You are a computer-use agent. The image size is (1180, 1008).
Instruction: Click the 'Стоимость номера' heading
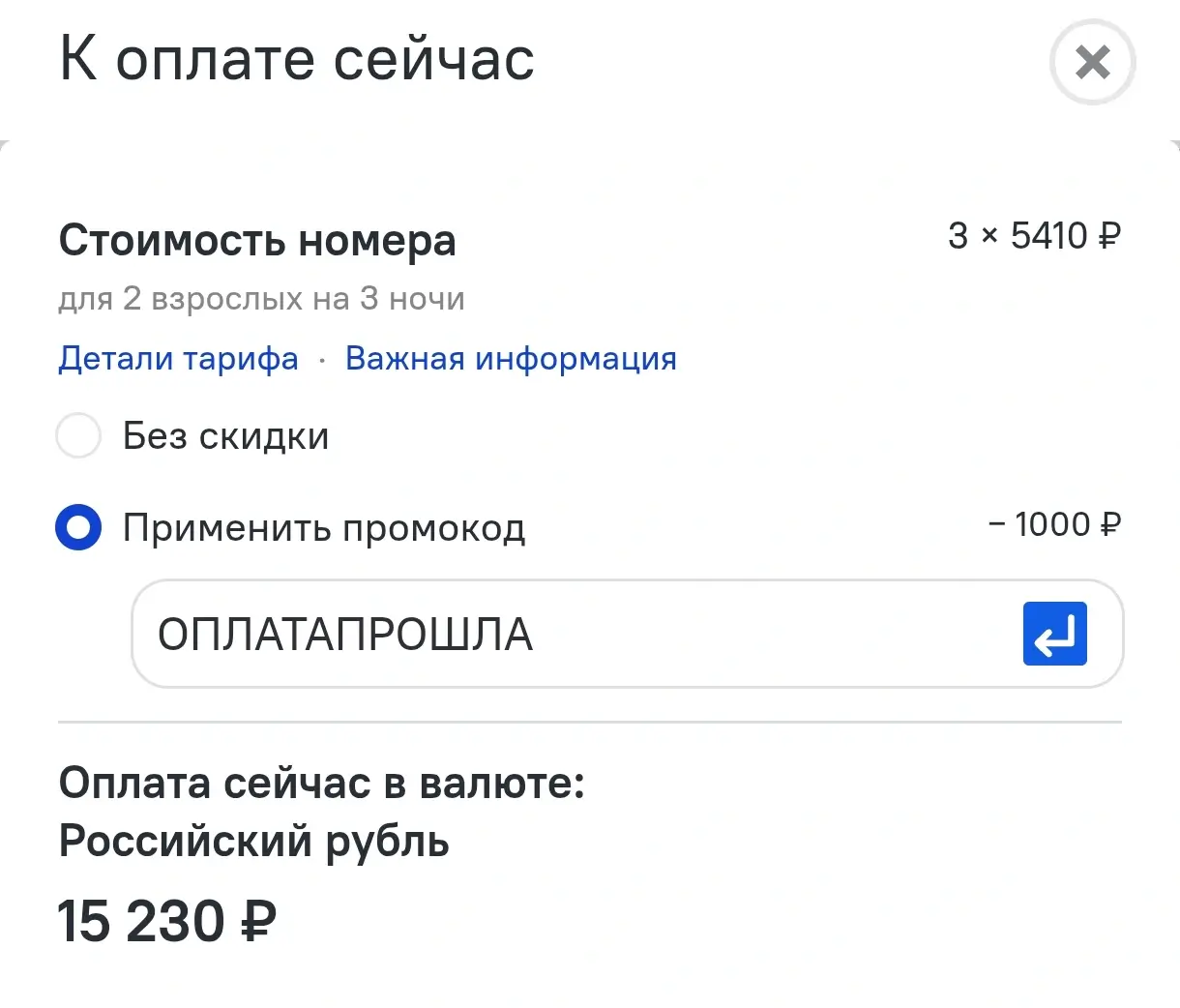click(257, 241)
